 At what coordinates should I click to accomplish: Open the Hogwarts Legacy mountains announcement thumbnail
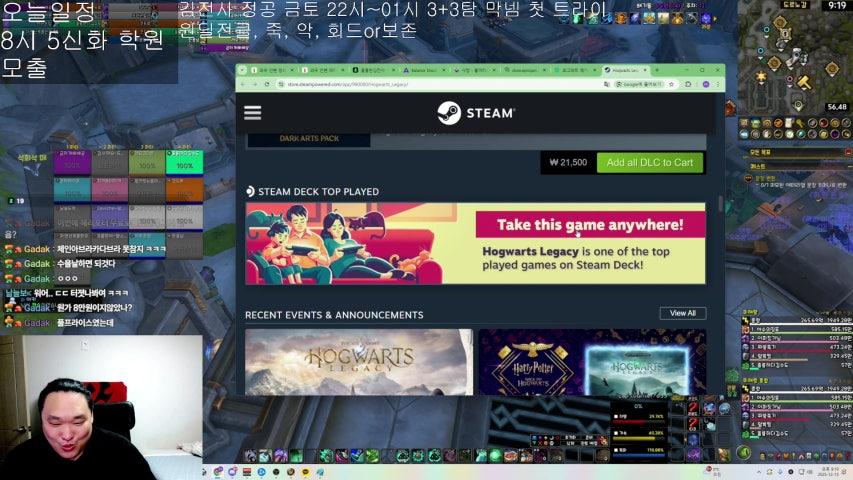[359, 362]
